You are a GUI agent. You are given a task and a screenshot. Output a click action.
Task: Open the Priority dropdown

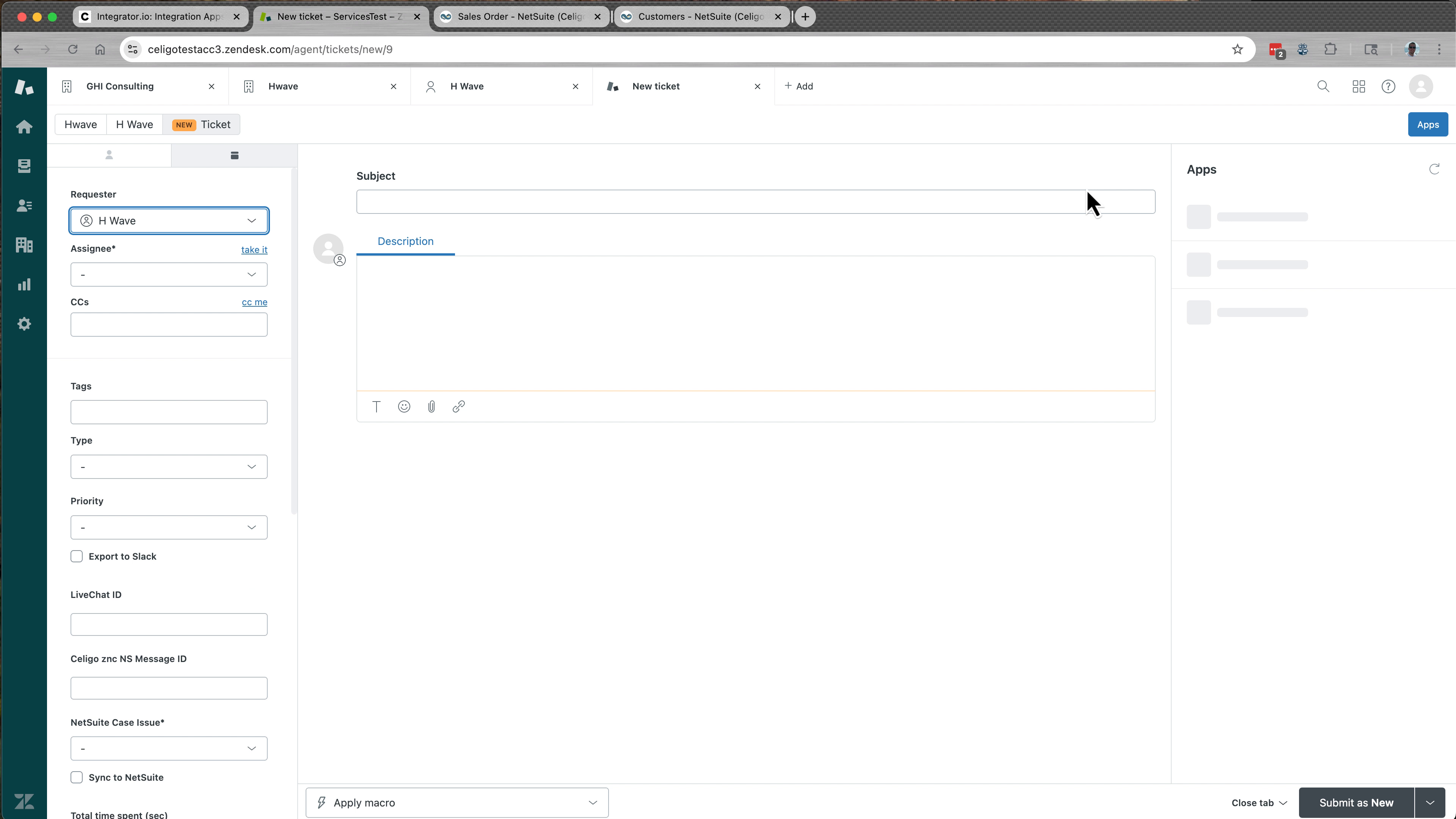[x=168, y=527]
